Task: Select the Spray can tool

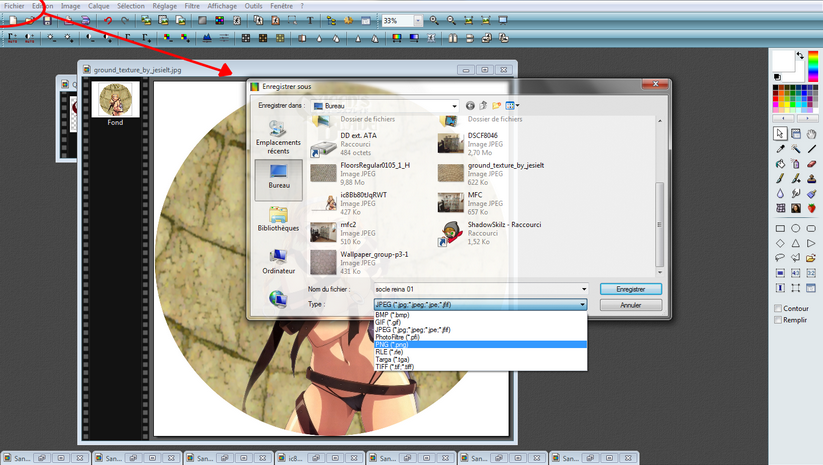Action: click(x=796, y=164)
